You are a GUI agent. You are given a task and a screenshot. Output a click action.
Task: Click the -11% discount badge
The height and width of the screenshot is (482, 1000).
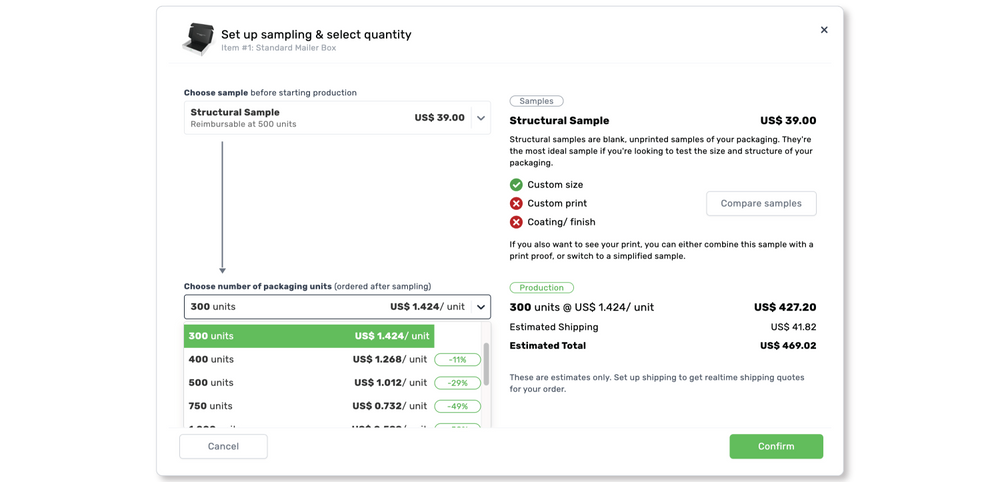[x=457, y=360]
